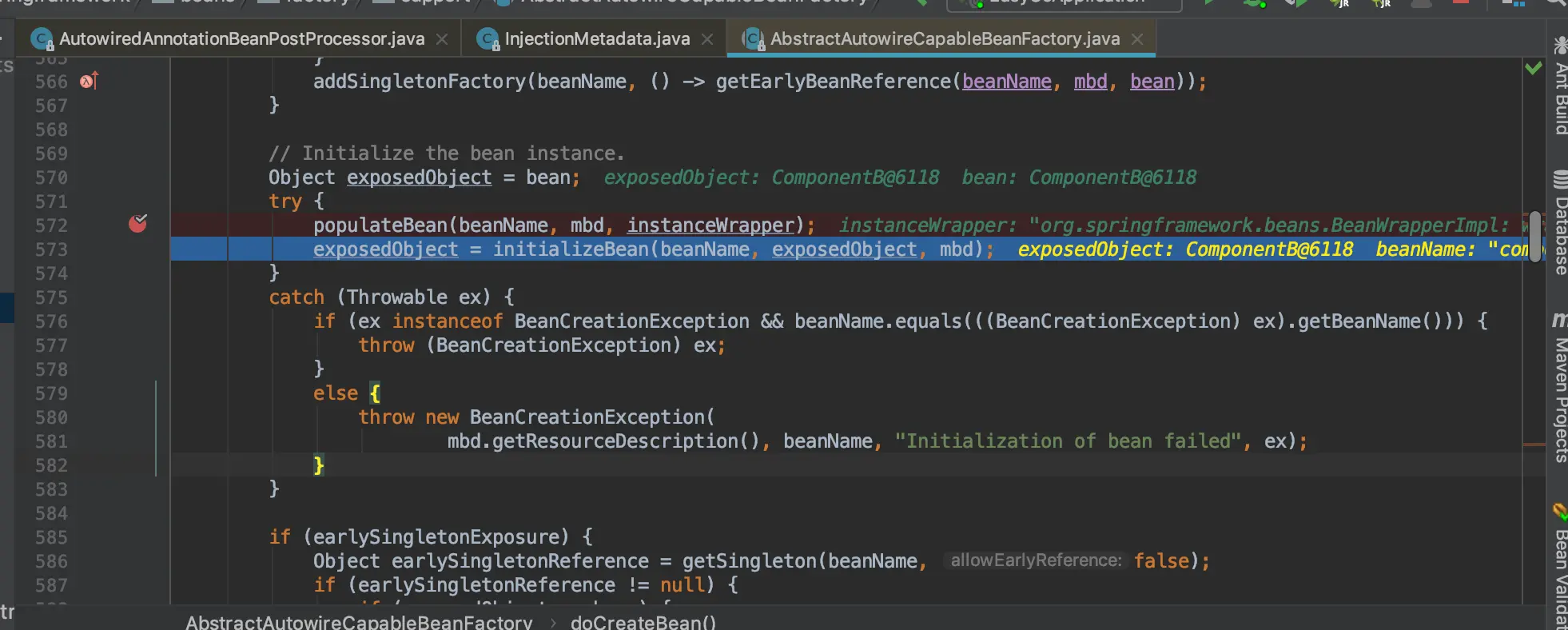
Task: Click getResourceDescription() on line 581
Action: click(626, 441)
